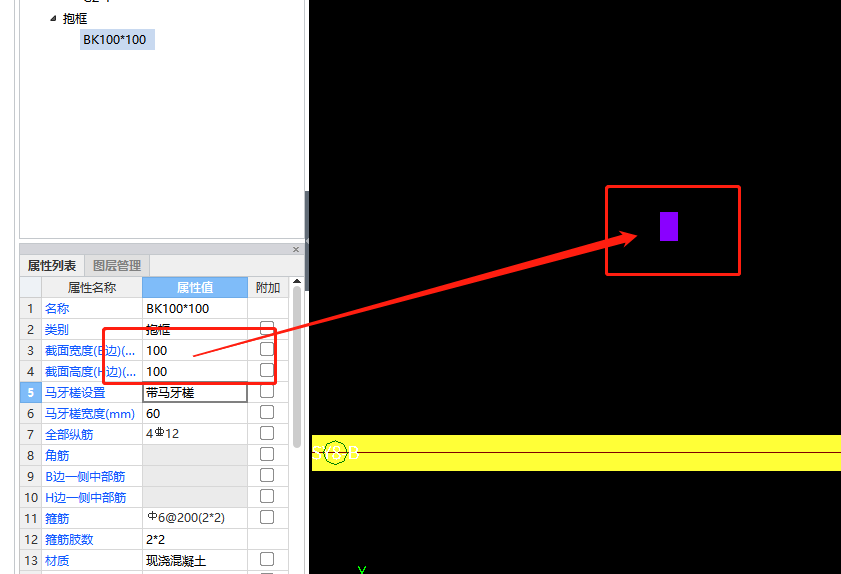841x574 pixels.
Task: Tick the 附加 checkbox for 角筋
Action: pyautogui.click(x=267, y=454)
